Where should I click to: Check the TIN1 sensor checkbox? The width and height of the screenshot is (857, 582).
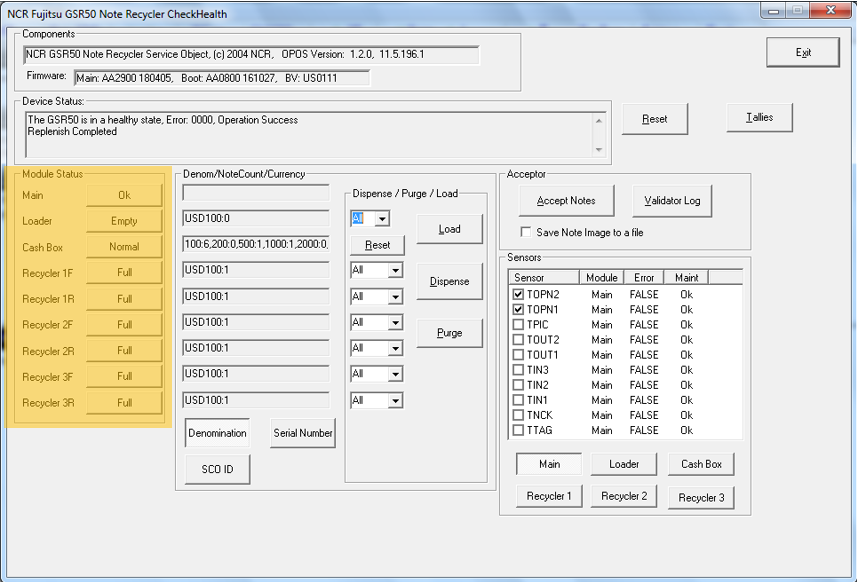click(x=518, y=400)
